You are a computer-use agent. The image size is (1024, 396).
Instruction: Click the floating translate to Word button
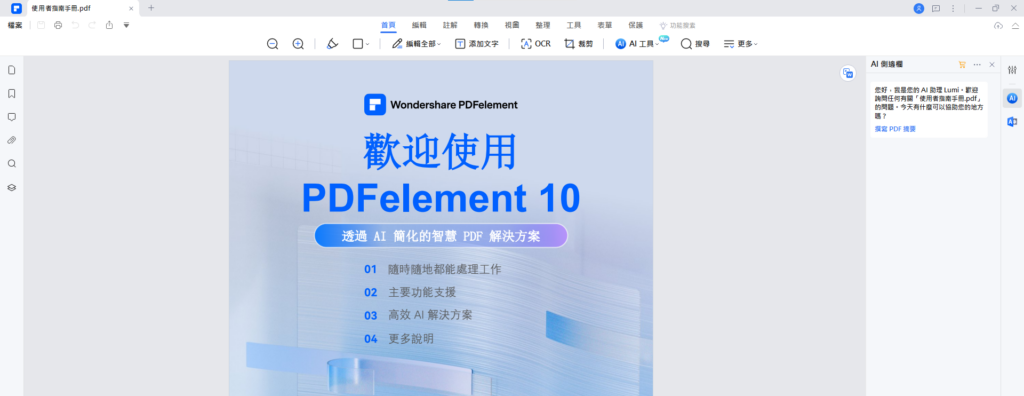(848, 73)
